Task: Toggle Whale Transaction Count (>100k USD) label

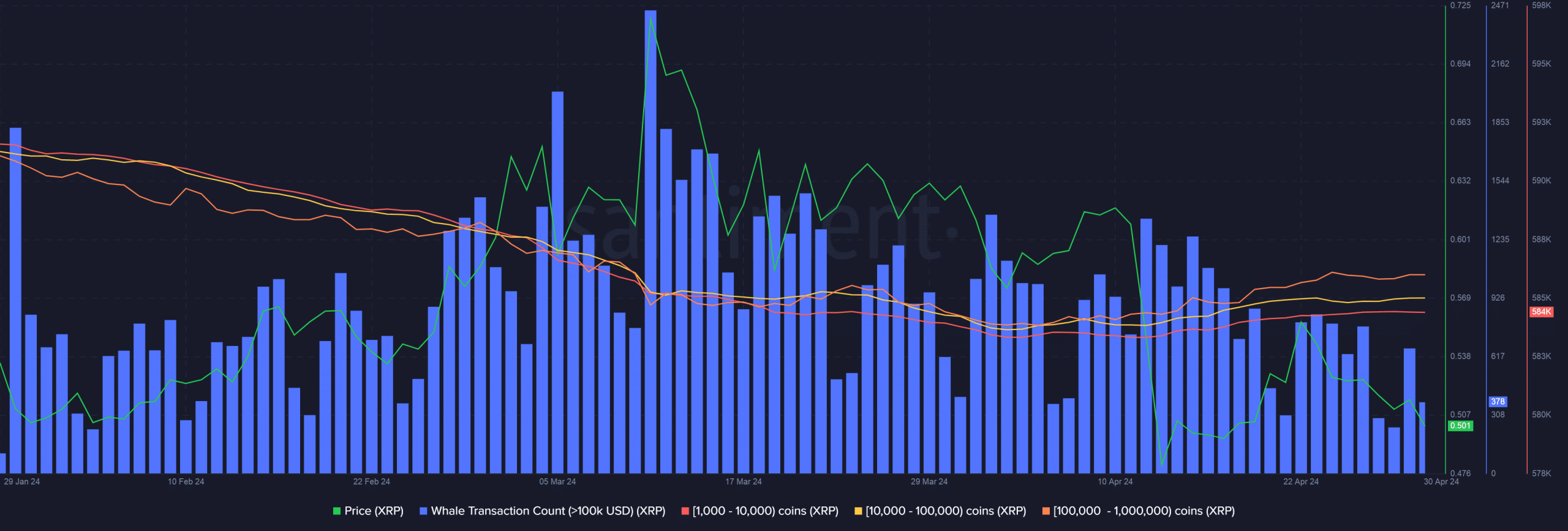Action: [x=548, y=511]
